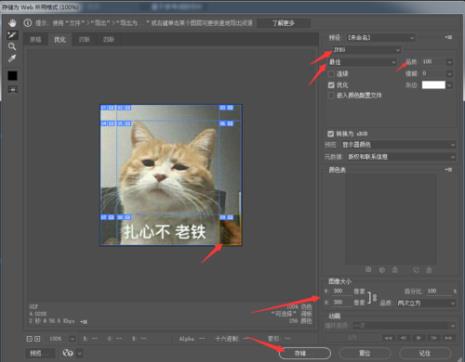Click the info icon beside the hint
This screenshot has height=362, width=465.
(28, 23)
